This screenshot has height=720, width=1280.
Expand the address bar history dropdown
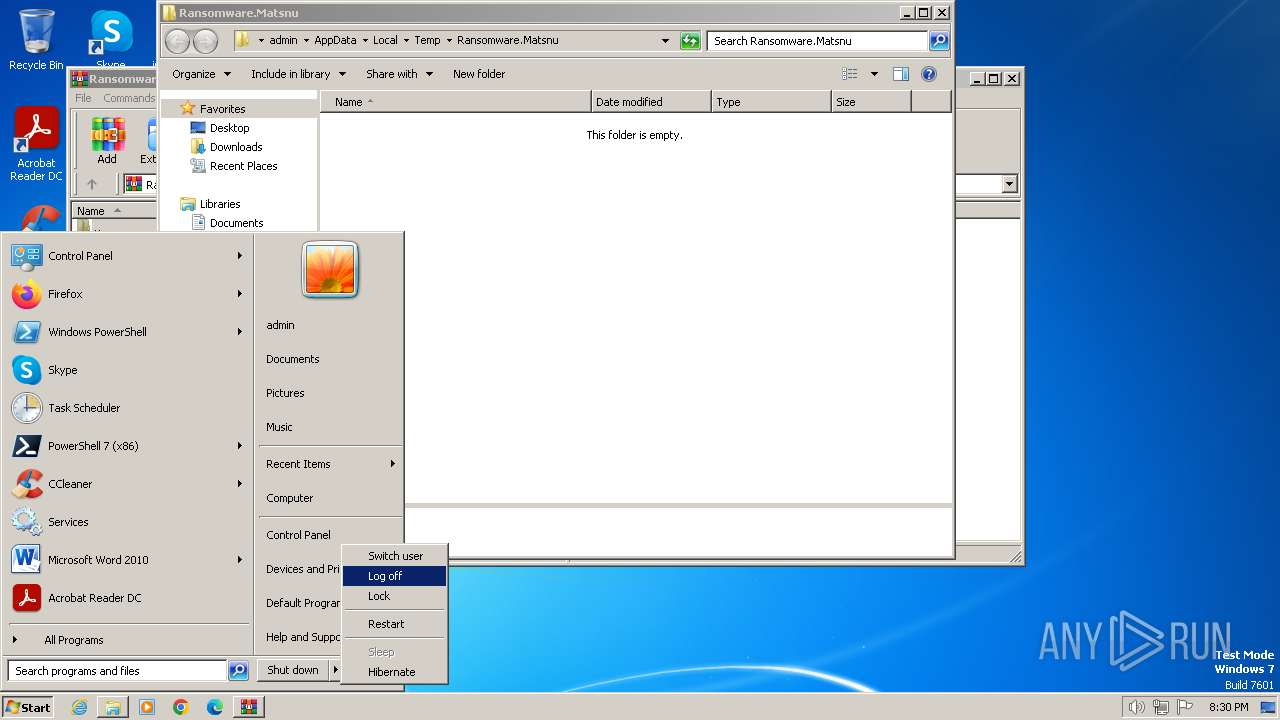click(665, 41)
